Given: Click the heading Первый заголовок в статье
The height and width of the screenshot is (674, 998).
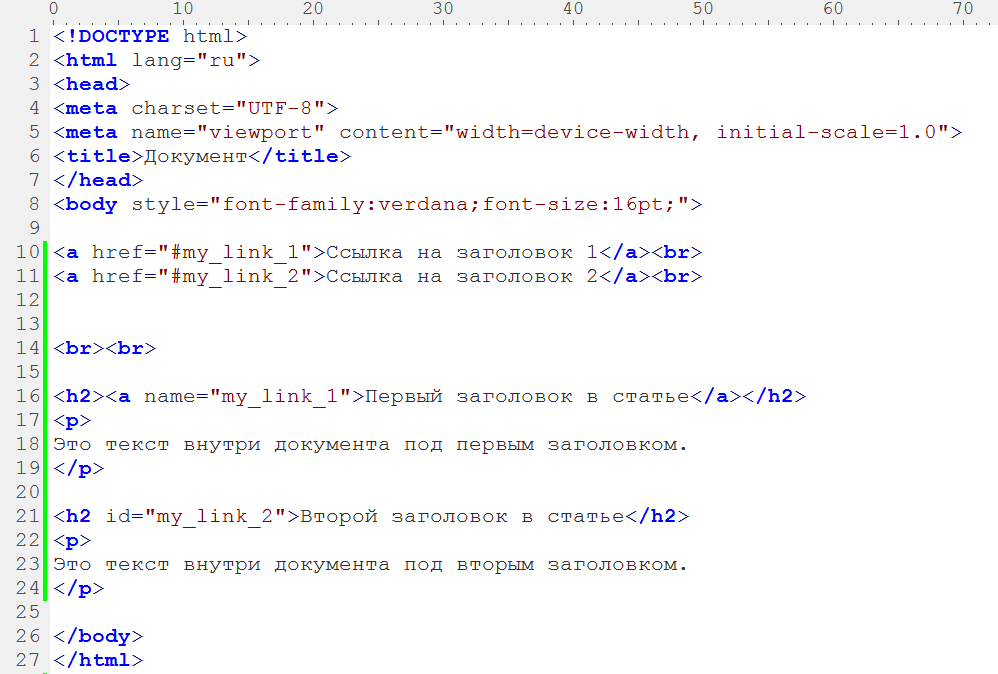Looking at the screenshot, I should [527, 397].
